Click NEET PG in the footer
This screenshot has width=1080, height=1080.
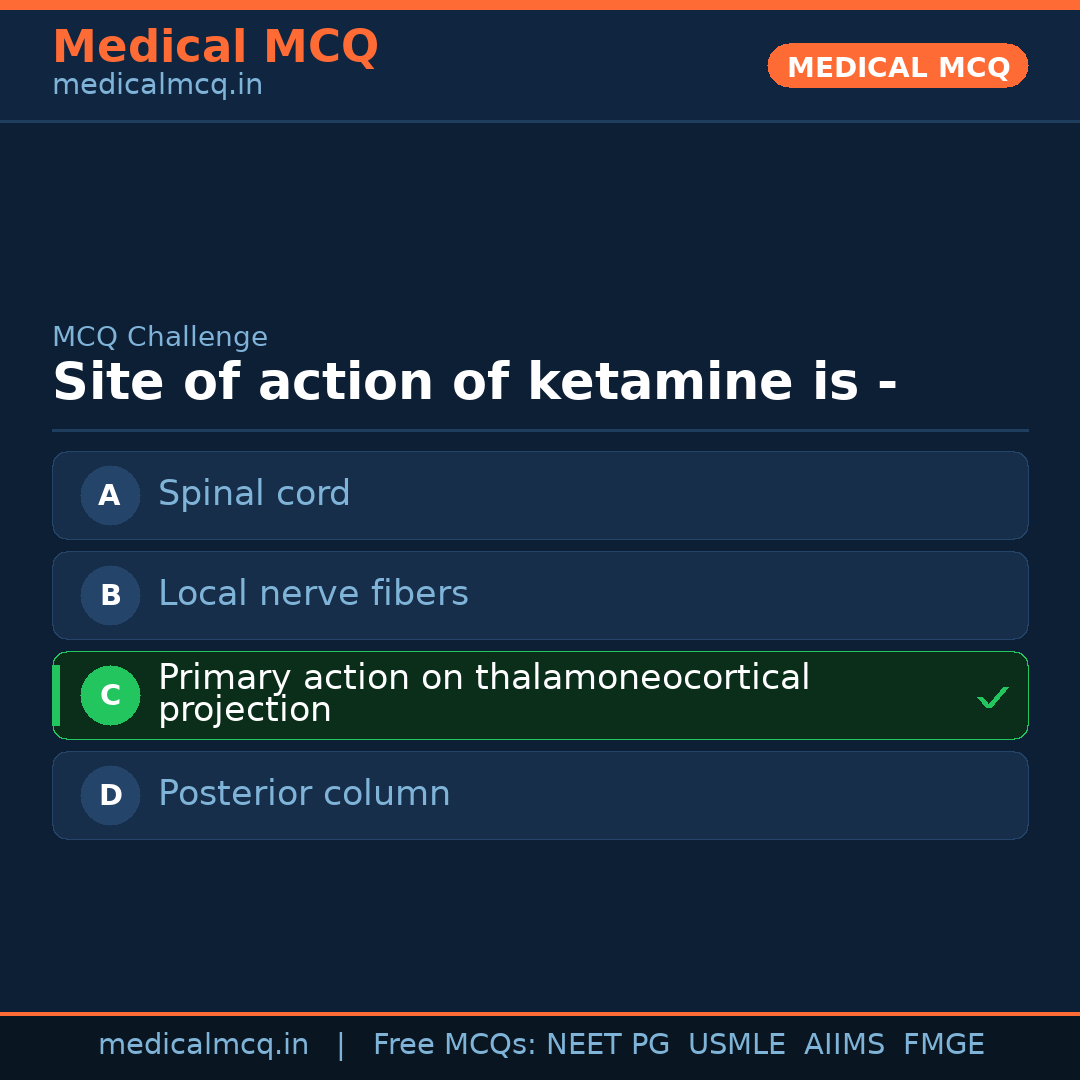[x=608, y=1045]
